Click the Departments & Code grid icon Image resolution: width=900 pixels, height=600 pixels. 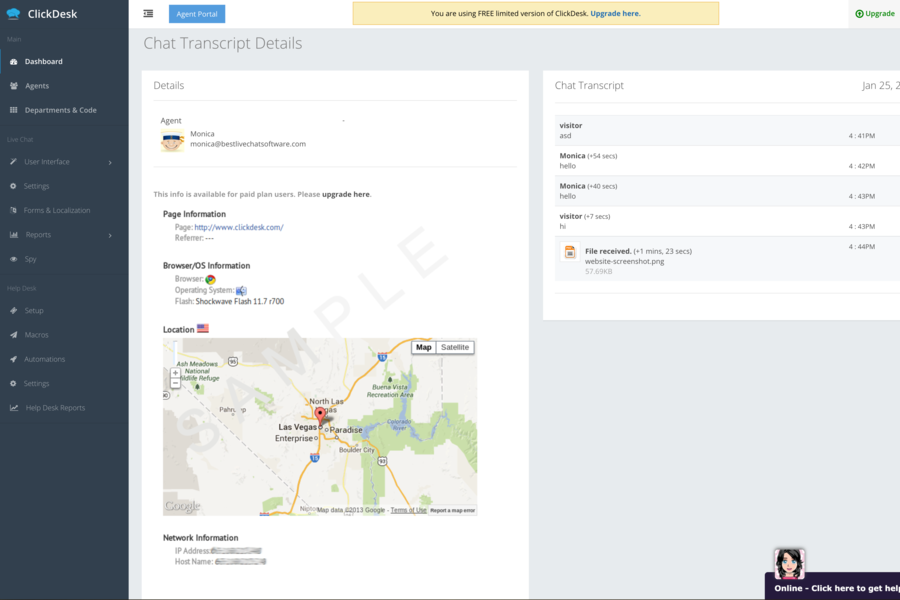(x=13, y=109)
